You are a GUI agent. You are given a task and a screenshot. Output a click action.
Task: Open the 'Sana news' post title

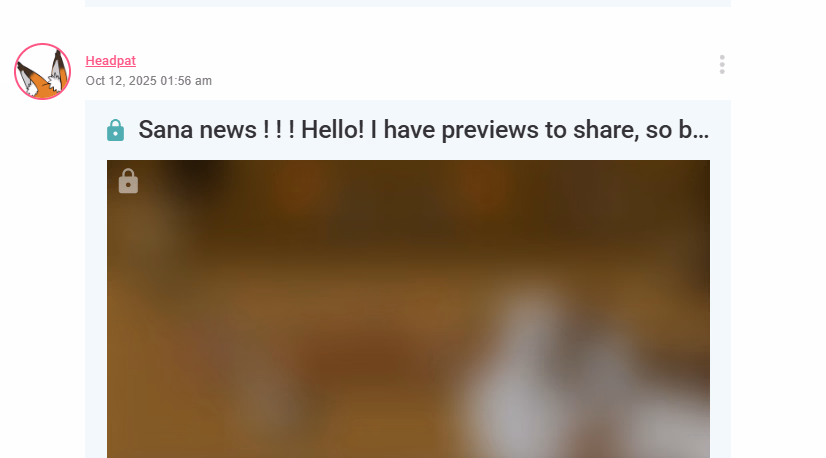[424, 130]
